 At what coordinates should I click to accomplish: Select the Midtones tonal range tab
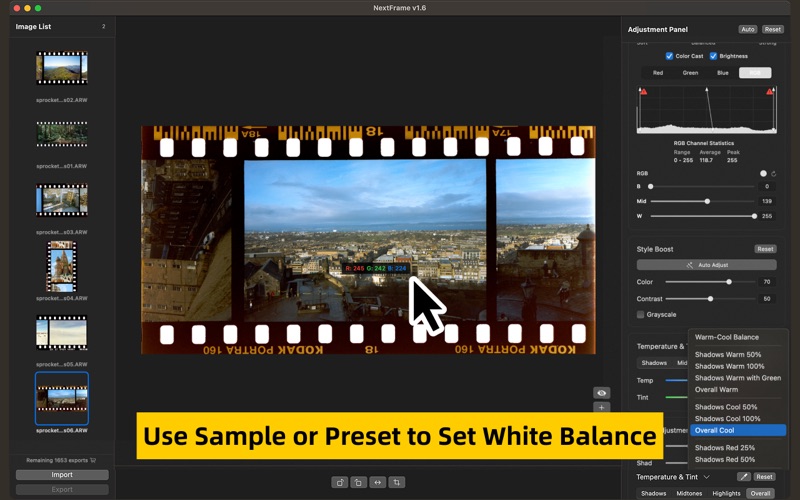click(689, 493)
